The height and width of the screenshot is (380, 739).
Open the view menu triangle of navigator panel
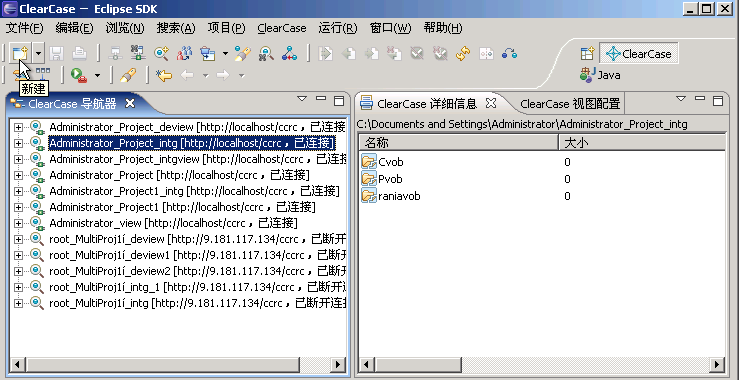pyautogui.click(x=302, y=99)
